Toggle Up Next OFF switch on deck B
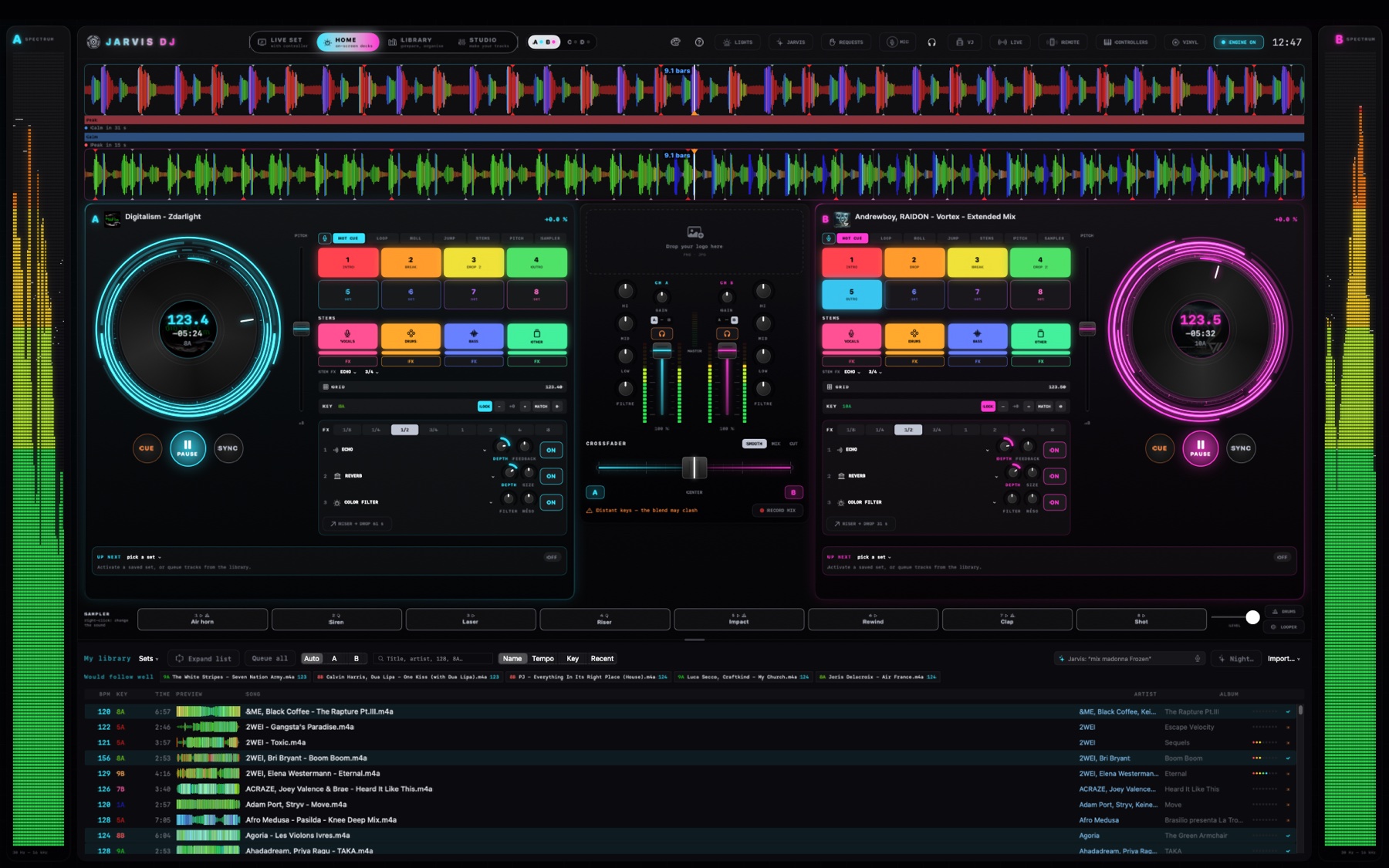This screenshot has height=868, width=1389. pyautogui.click(x=1282, y=557)
